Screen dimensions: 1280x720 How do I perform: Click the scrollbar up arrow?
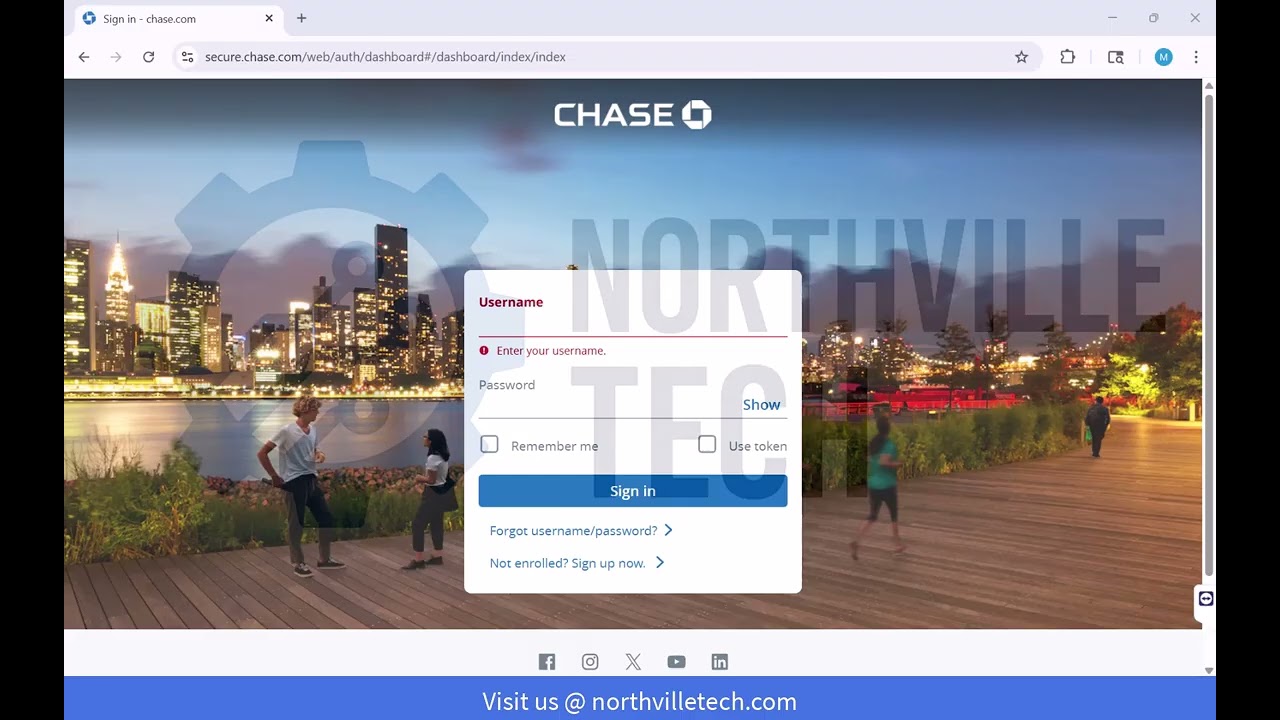pyautogui.click(x=1209, y=87)
